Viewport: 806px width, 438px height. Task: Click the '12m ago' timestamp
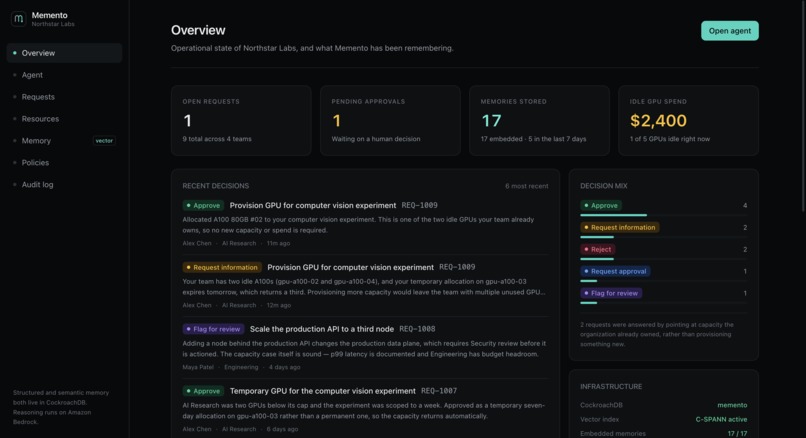tap(279, 305)
